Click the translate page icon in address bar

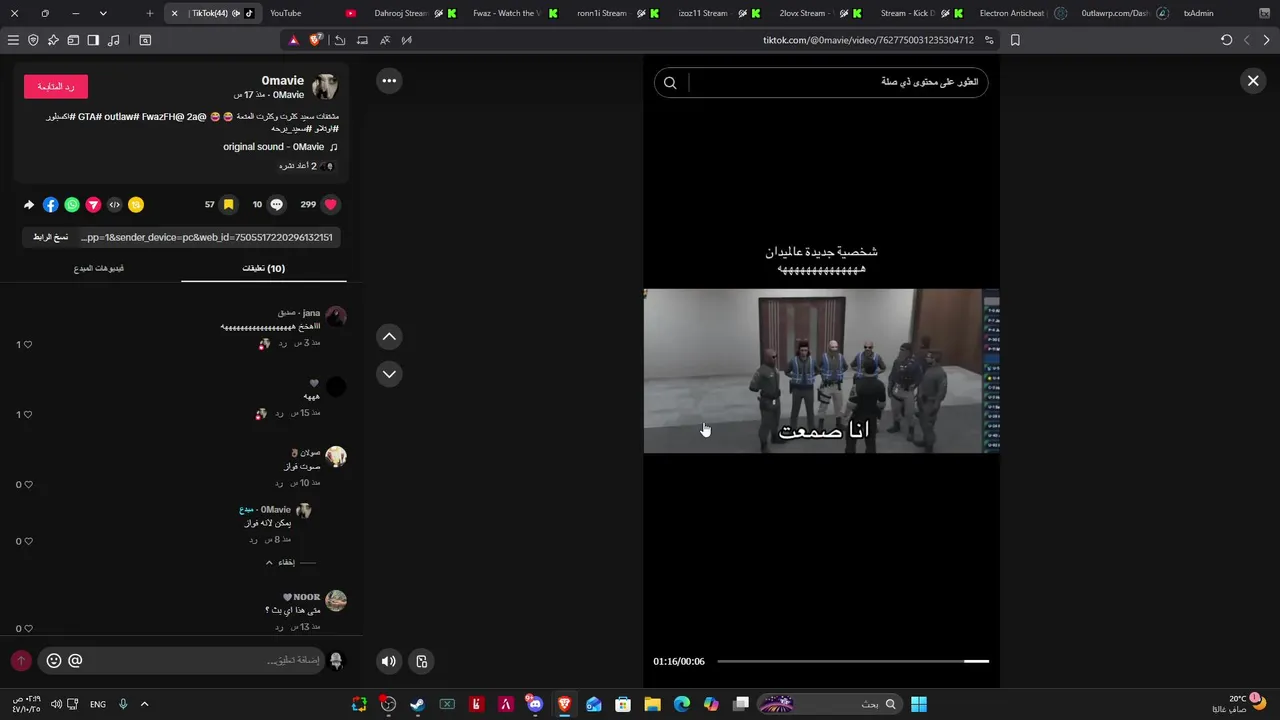pyautogui.click(x=385, y=40)
